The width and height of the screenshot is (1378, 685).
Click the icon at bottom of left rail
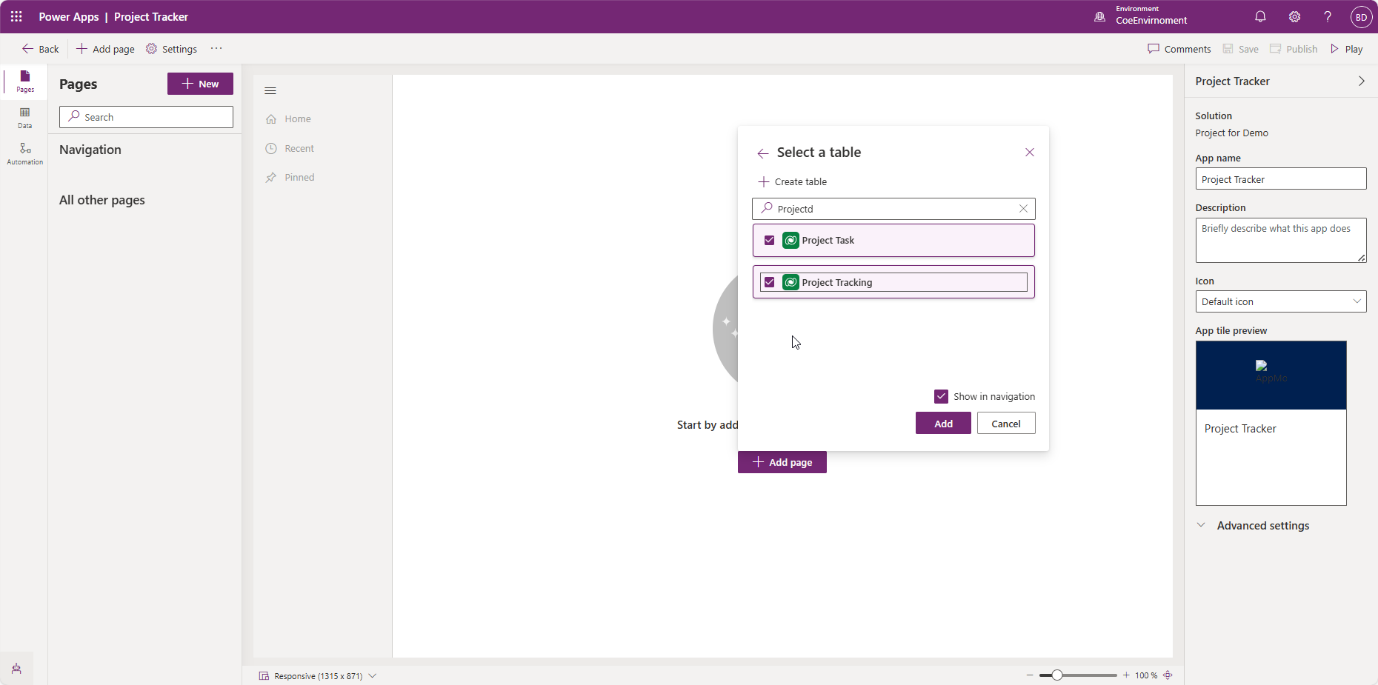pyautogui.click(x=17, y=669)
